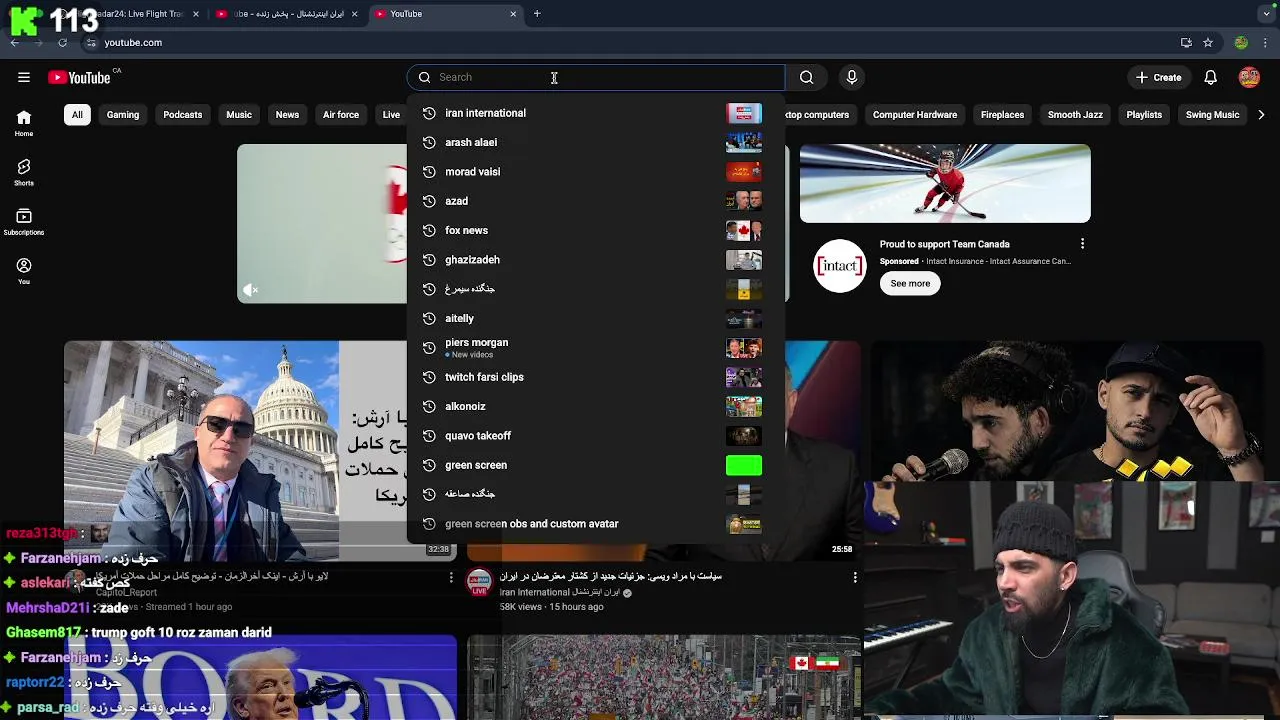
Task: Select the Swing Music chip
Action: (x=1212, y=115)
